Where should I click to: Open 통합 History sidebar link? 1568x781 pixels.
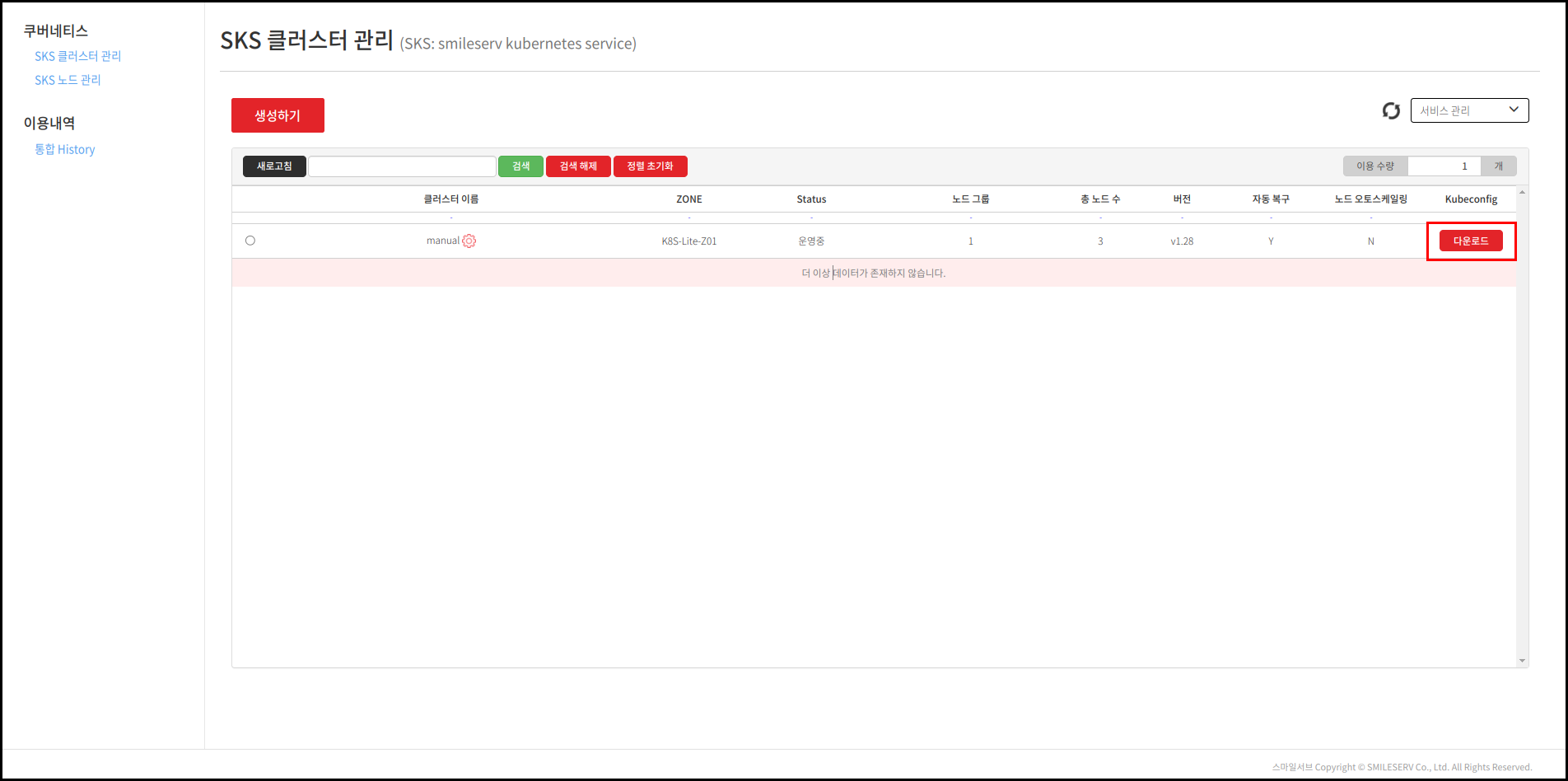[x=64, y=149]
